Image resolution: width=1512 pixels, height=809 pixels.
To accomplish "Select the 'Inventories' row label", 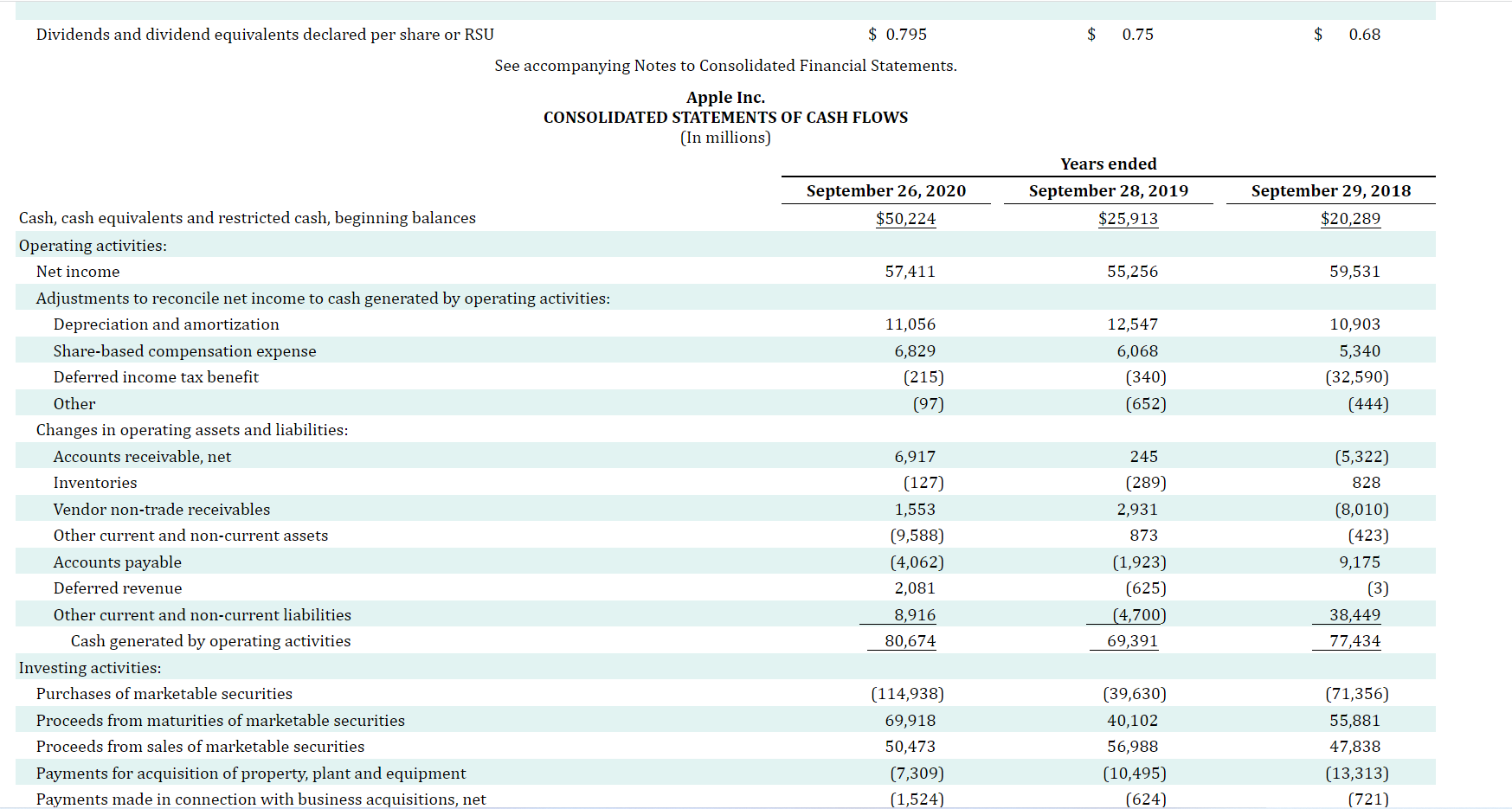I will 95,483.
